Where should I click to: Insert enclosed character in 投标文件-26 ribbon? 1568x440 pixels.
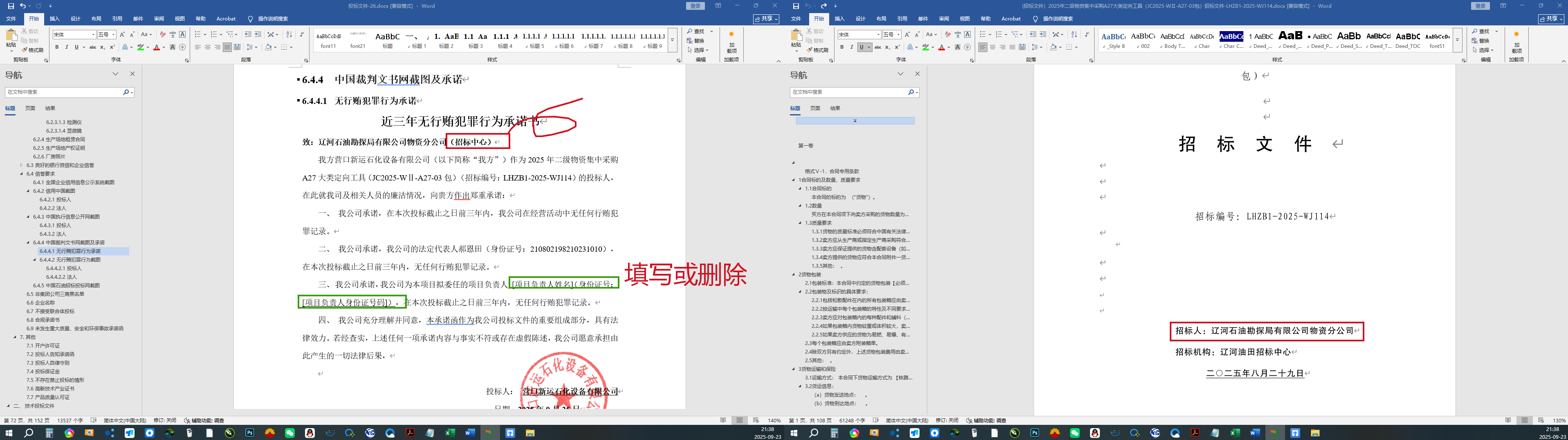[x=182, y=47]
